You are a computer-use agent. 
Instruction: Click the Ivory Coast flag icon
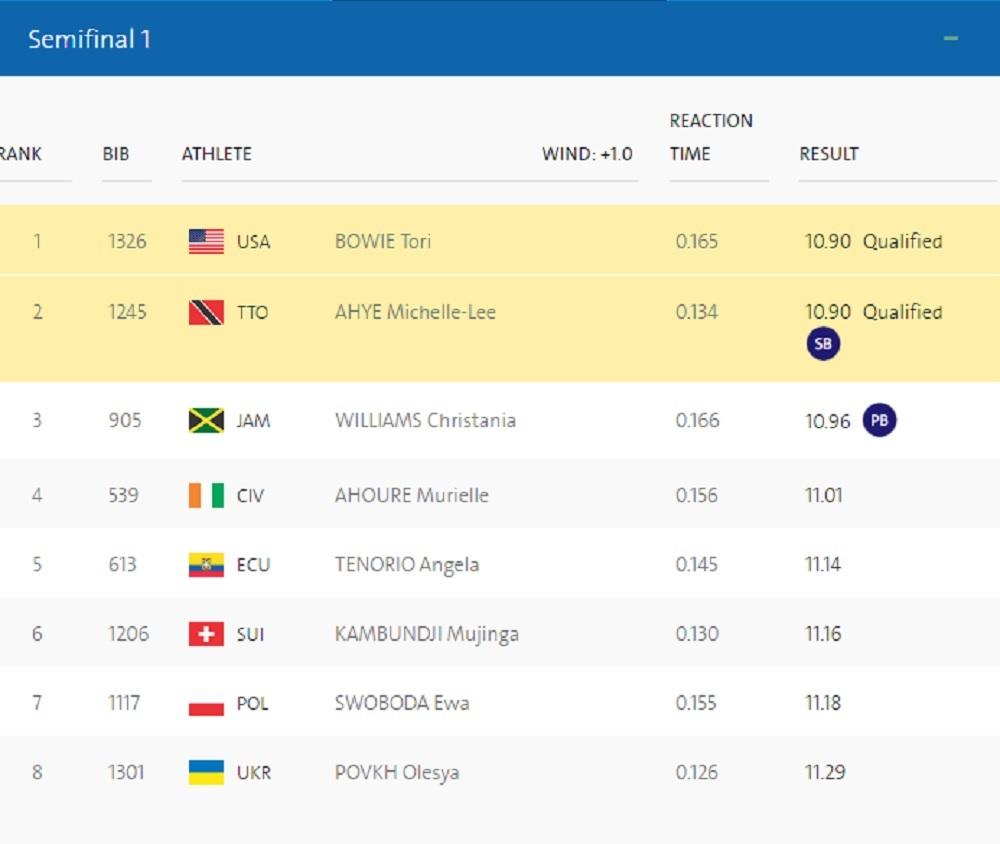(x=206, y=495)
